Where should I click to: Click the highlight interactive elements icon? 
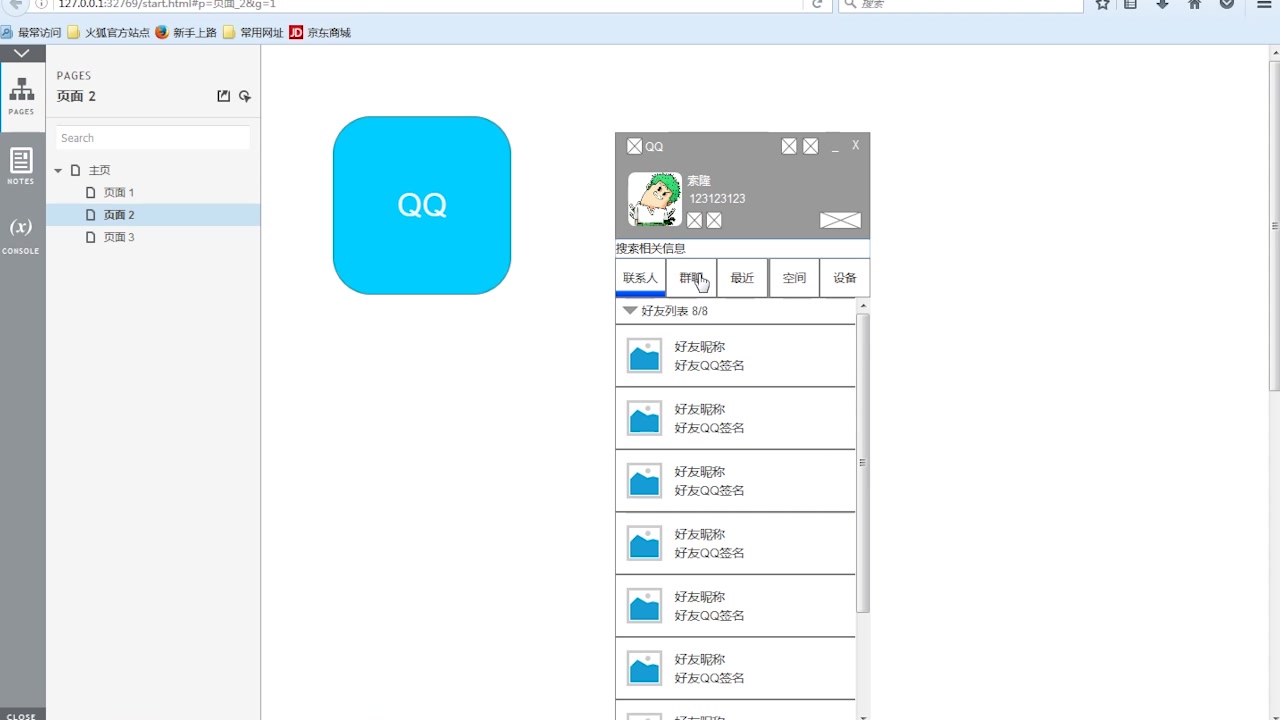coord(245,96)
